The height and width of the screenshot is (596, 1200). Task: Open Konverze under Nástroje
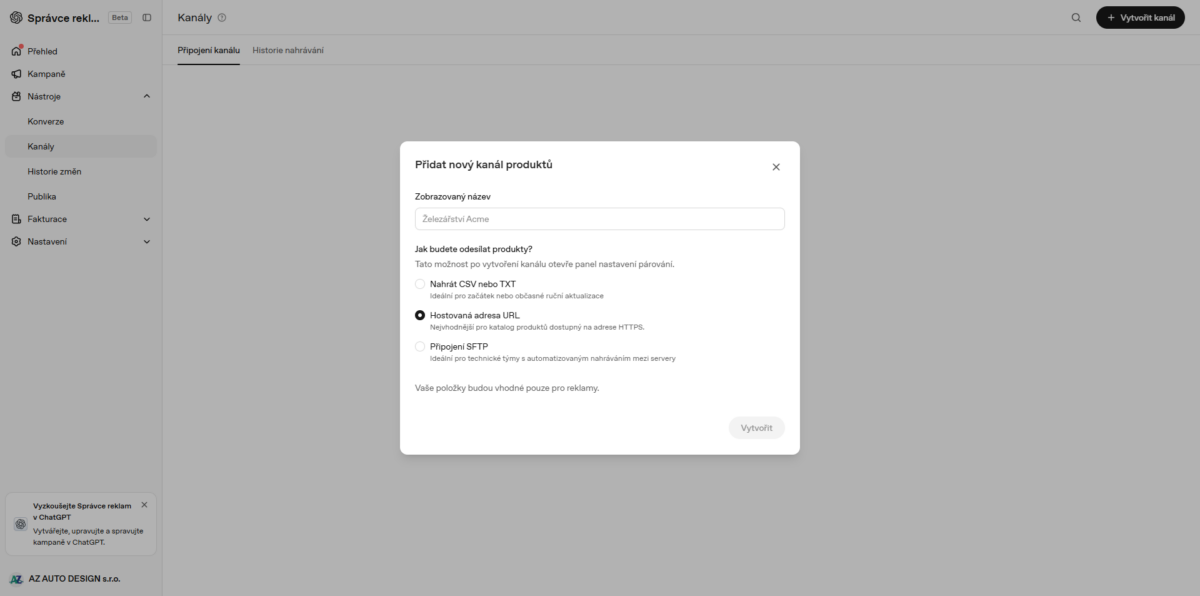tap(80, 121)
